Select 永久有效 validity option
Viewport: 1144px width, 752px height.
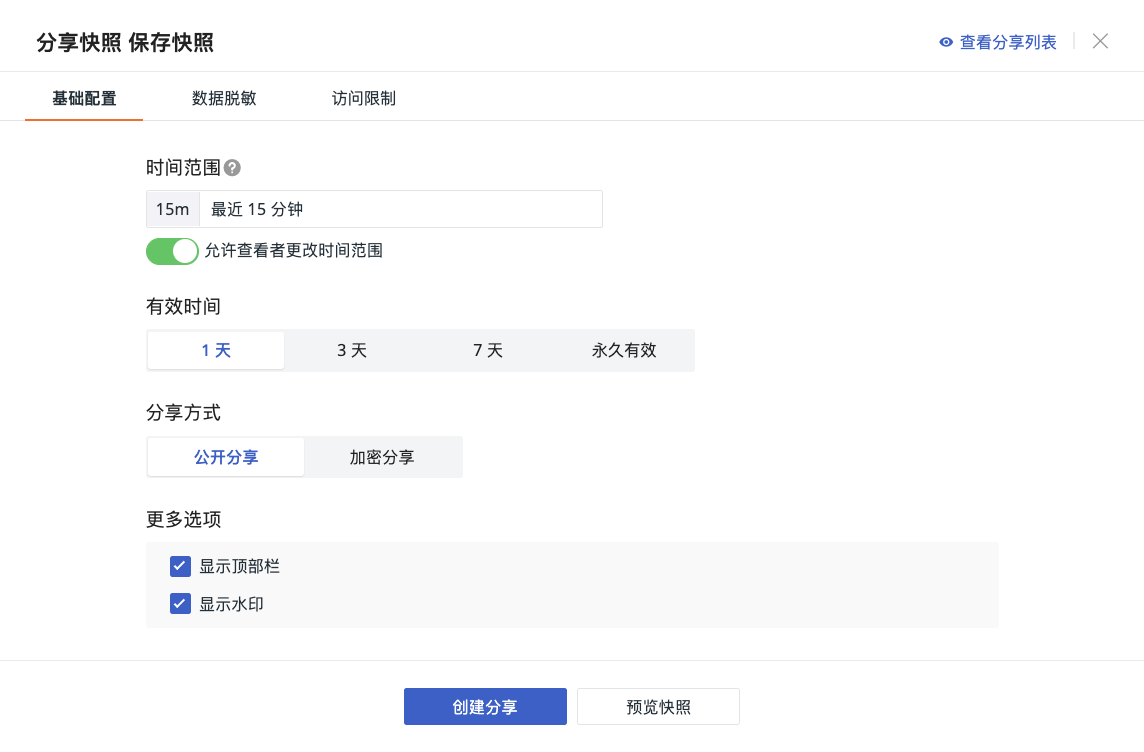624,350
